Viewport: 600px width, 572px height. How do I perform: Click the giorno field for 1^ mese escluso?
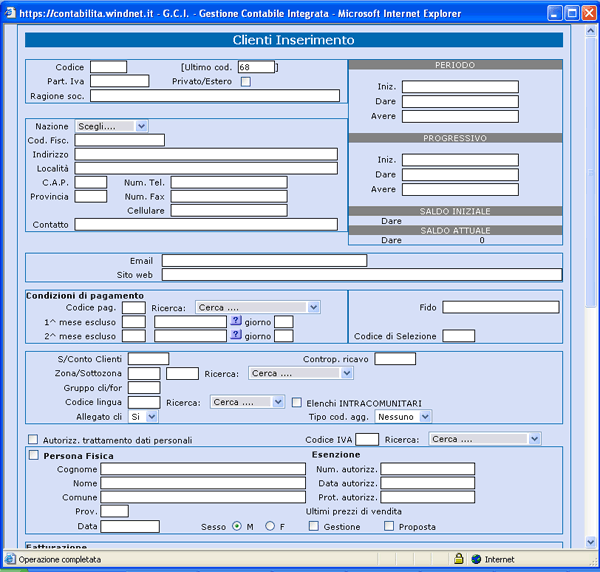click(284, 322)
